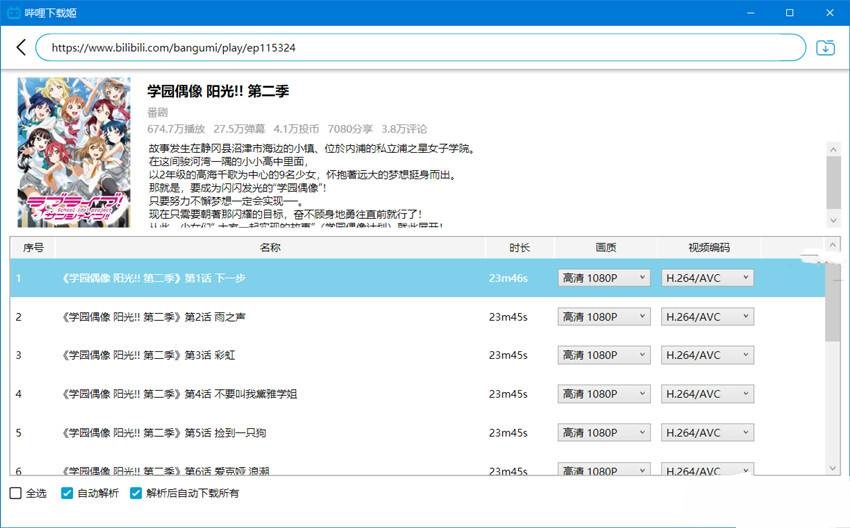Viewport: 850px width, 528px height.
Task: Click the anime cover thumbnail
Action: pyautogui.click(x=74, y=152)
